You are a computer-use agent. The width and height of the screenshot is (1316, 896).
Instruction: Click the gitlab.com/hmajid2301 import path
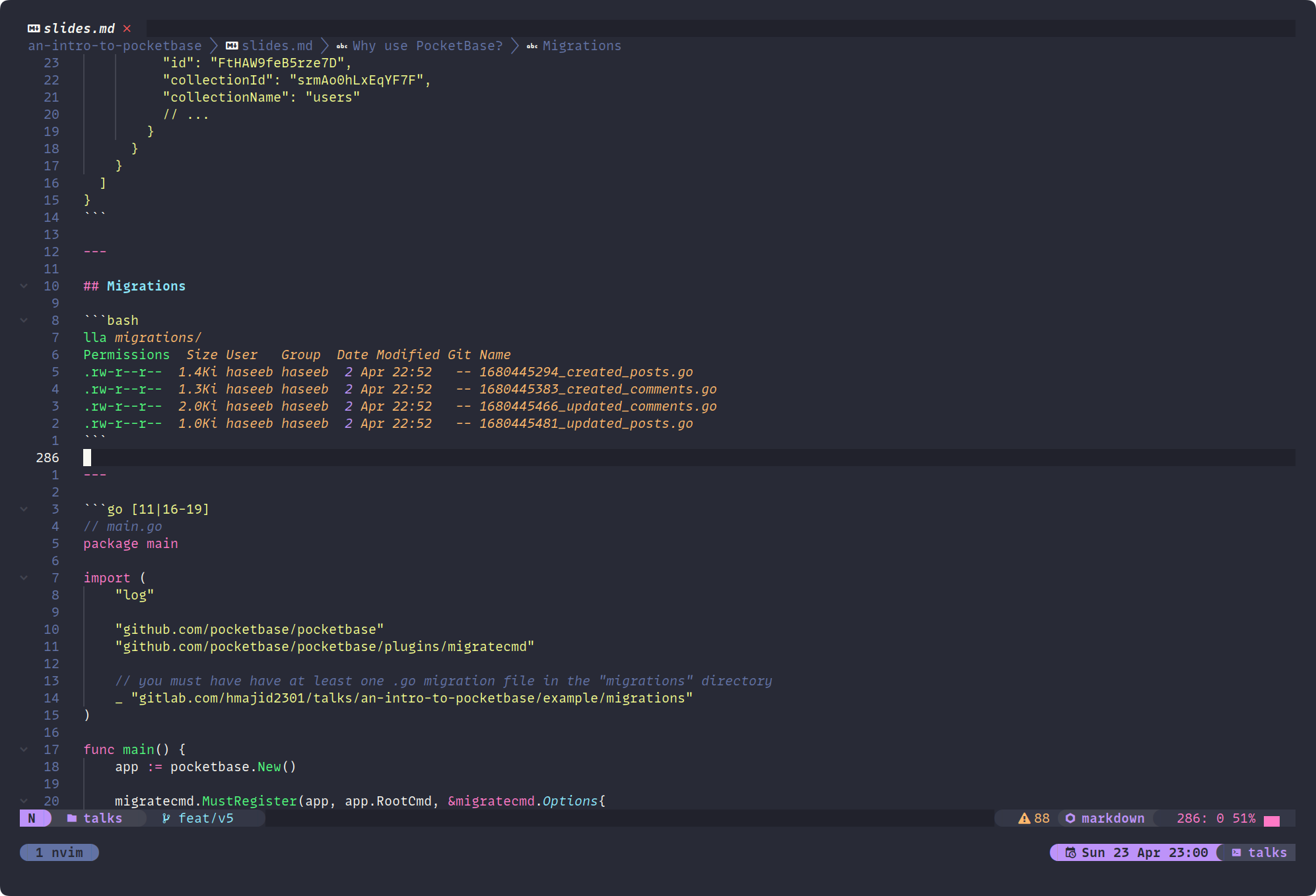[x=412, y=698]
